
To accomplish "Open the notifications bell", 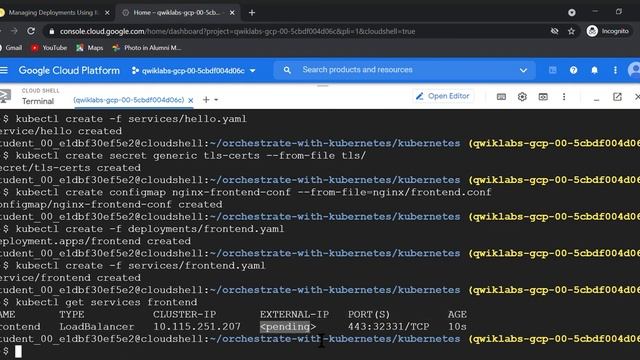I will (x=594, y=70).
